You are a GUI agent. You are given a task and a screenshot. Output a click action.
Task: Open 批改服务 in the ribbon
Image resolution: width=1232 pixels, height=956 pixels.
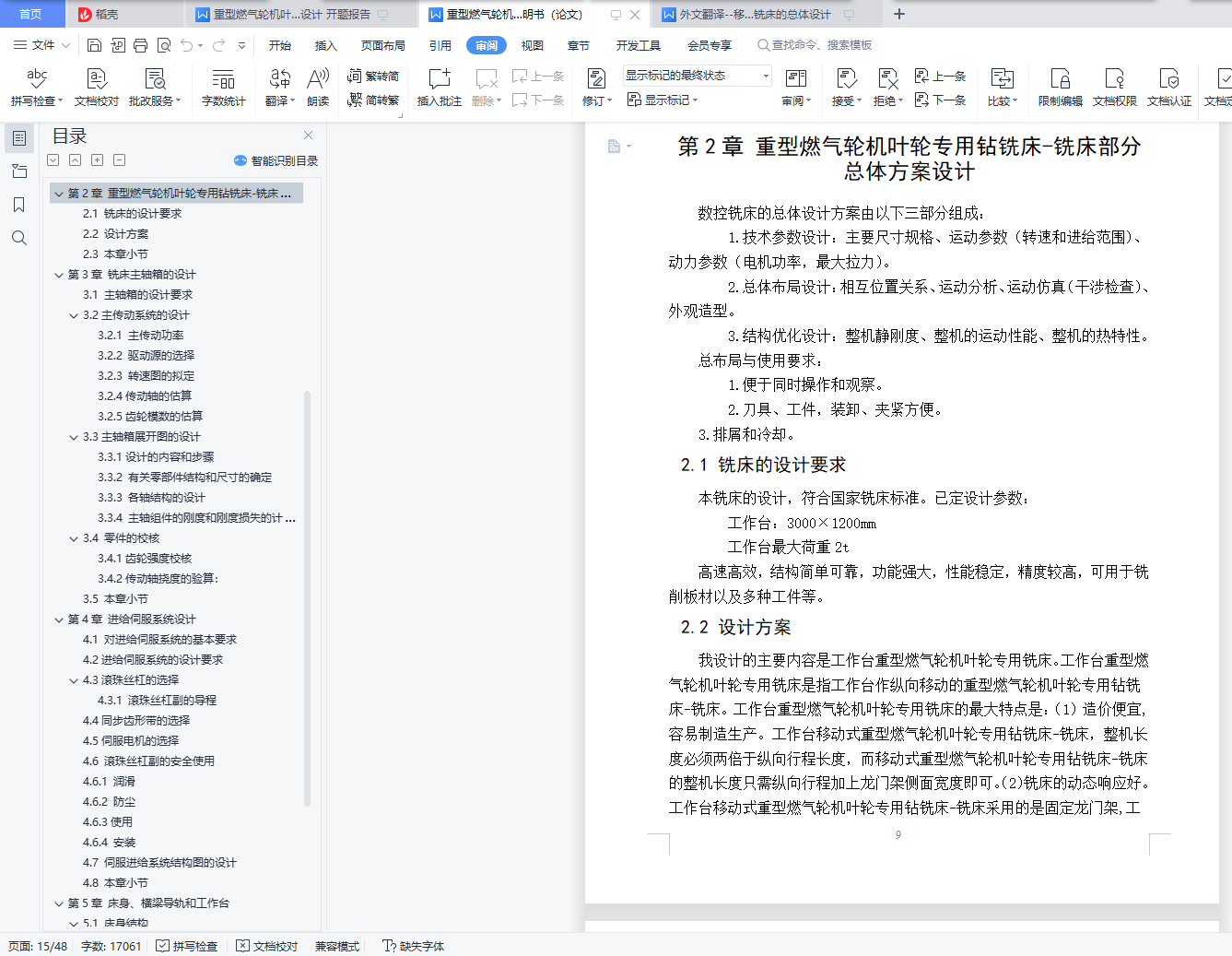coord(155,88)
